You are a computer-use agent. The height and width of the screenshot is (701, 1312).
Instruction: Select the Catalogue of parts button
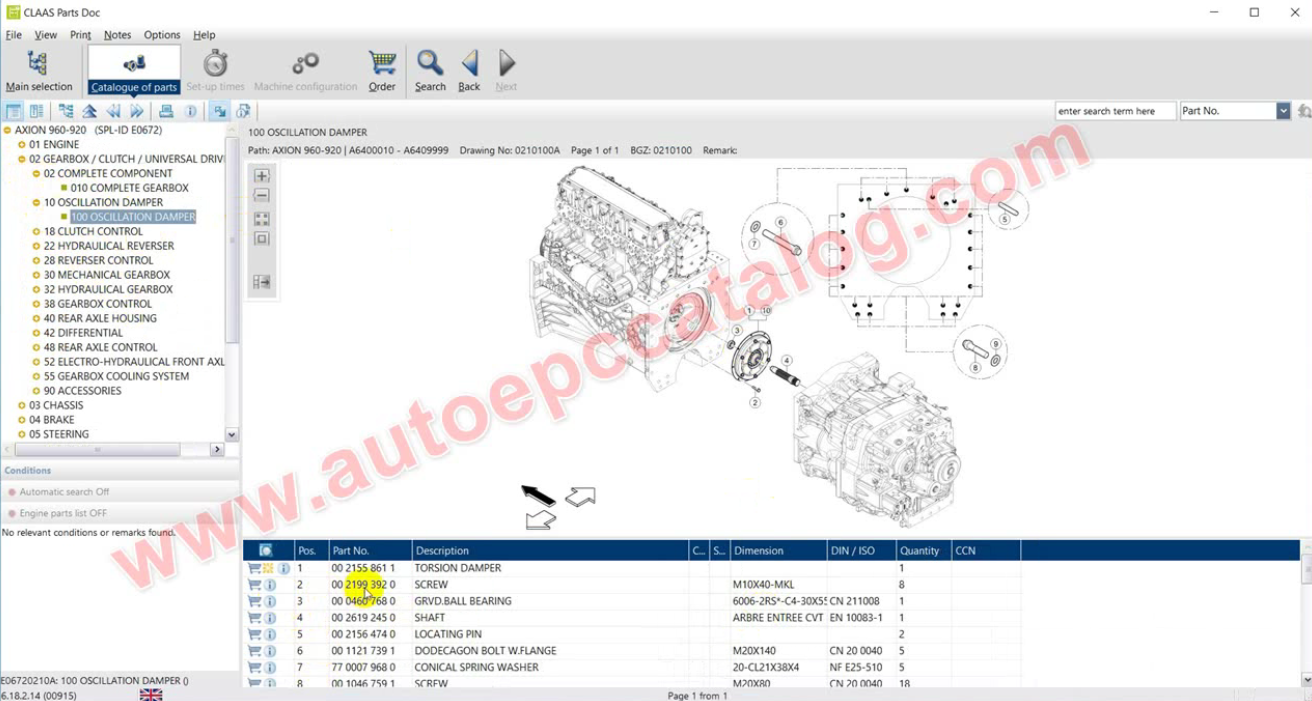pos(134,69)
